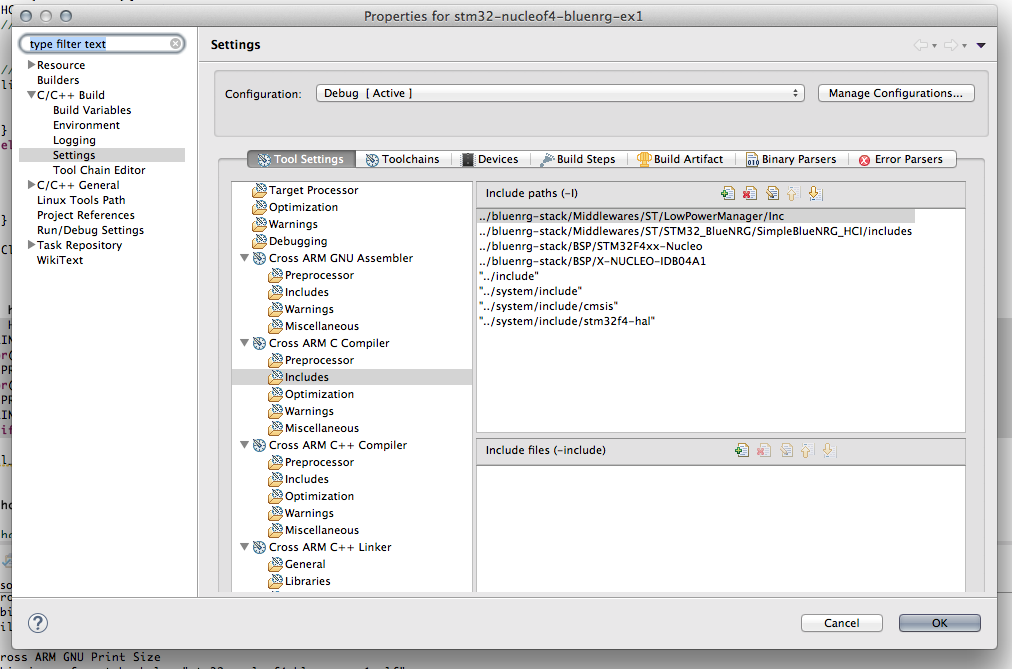This screenshot has width=1012, height=669.
Task: Switch to the Tool Settings tab
Action: click(x=301, y=159)
